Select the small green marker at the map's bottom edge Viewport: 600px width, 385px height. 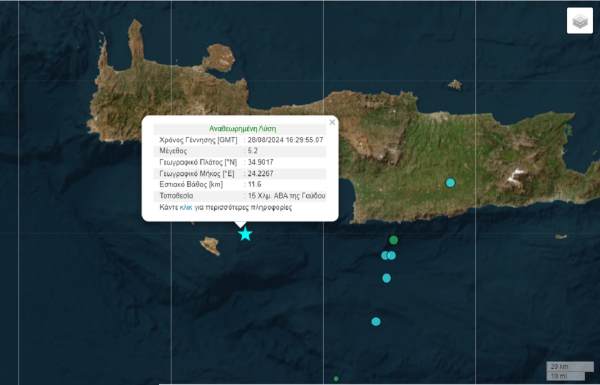point(336,378)
